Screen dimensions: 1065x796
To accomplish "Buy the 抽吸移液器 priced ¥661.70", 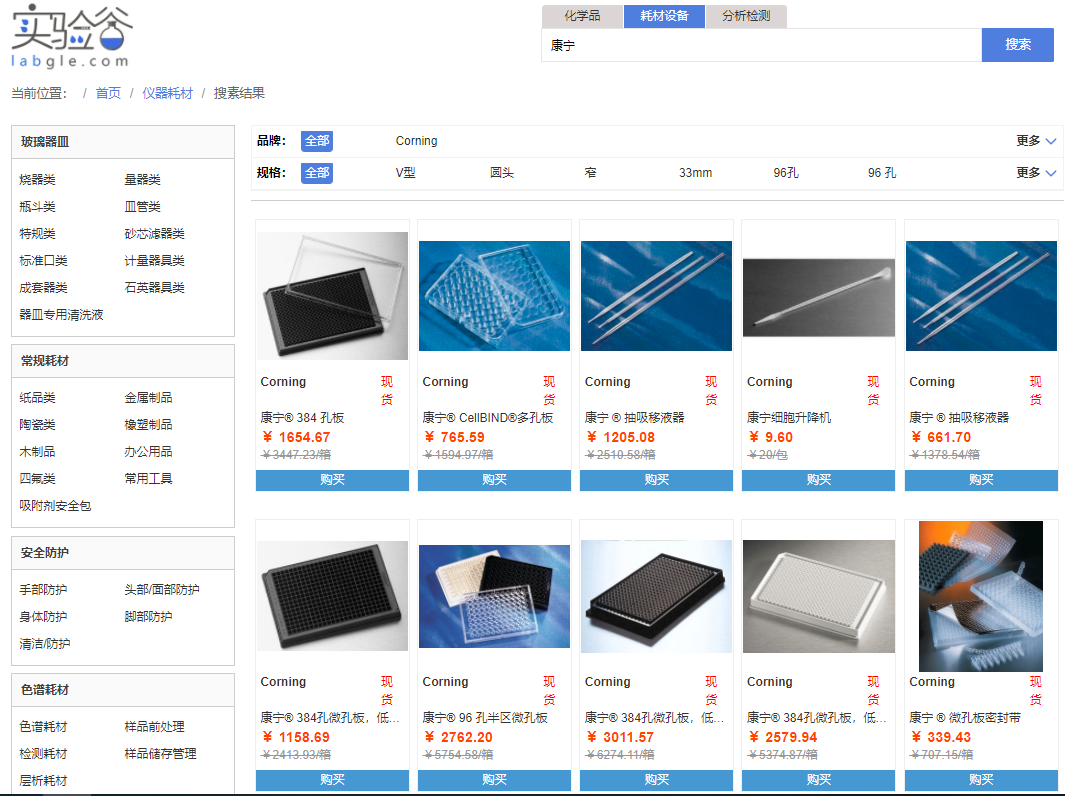I will pyautogui.click(x=981, y=480).
